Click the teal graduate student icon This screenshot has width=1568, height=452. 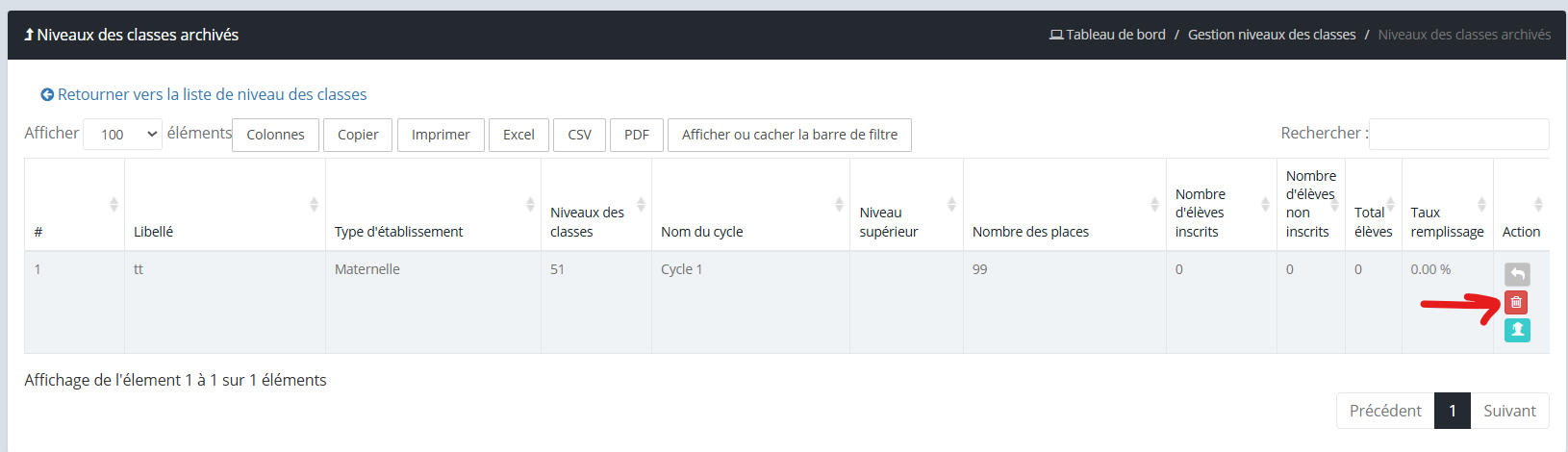[x=1516, y=330]
